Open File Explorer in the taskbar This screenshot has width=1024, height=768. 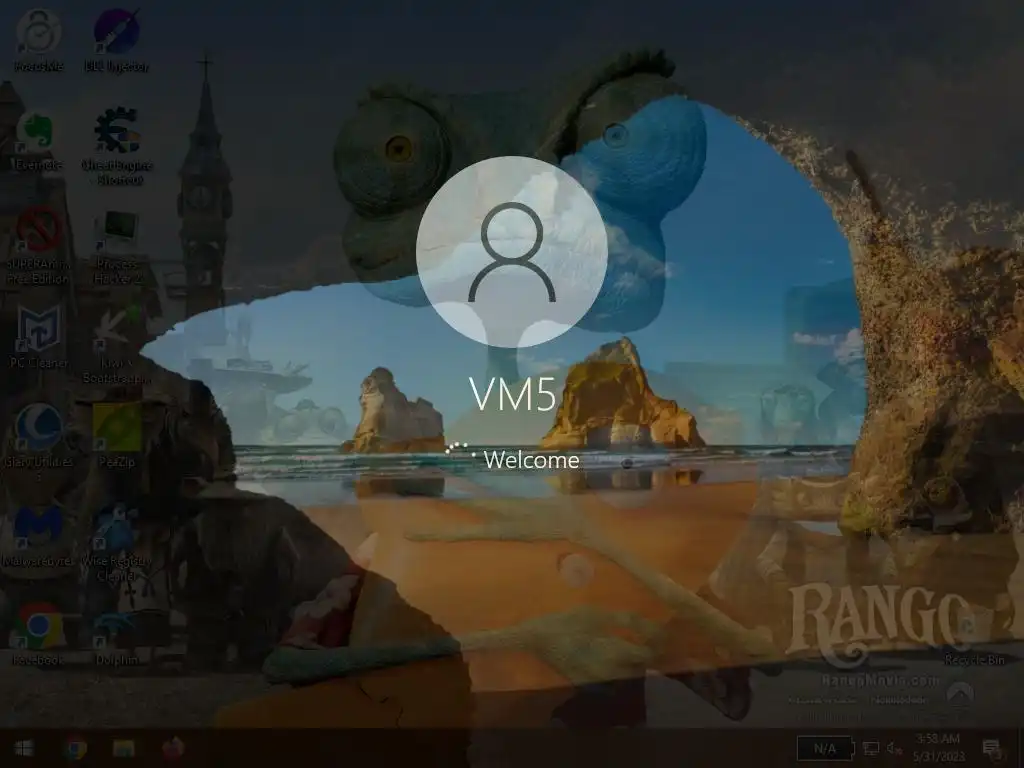click(x=123, y=748)
